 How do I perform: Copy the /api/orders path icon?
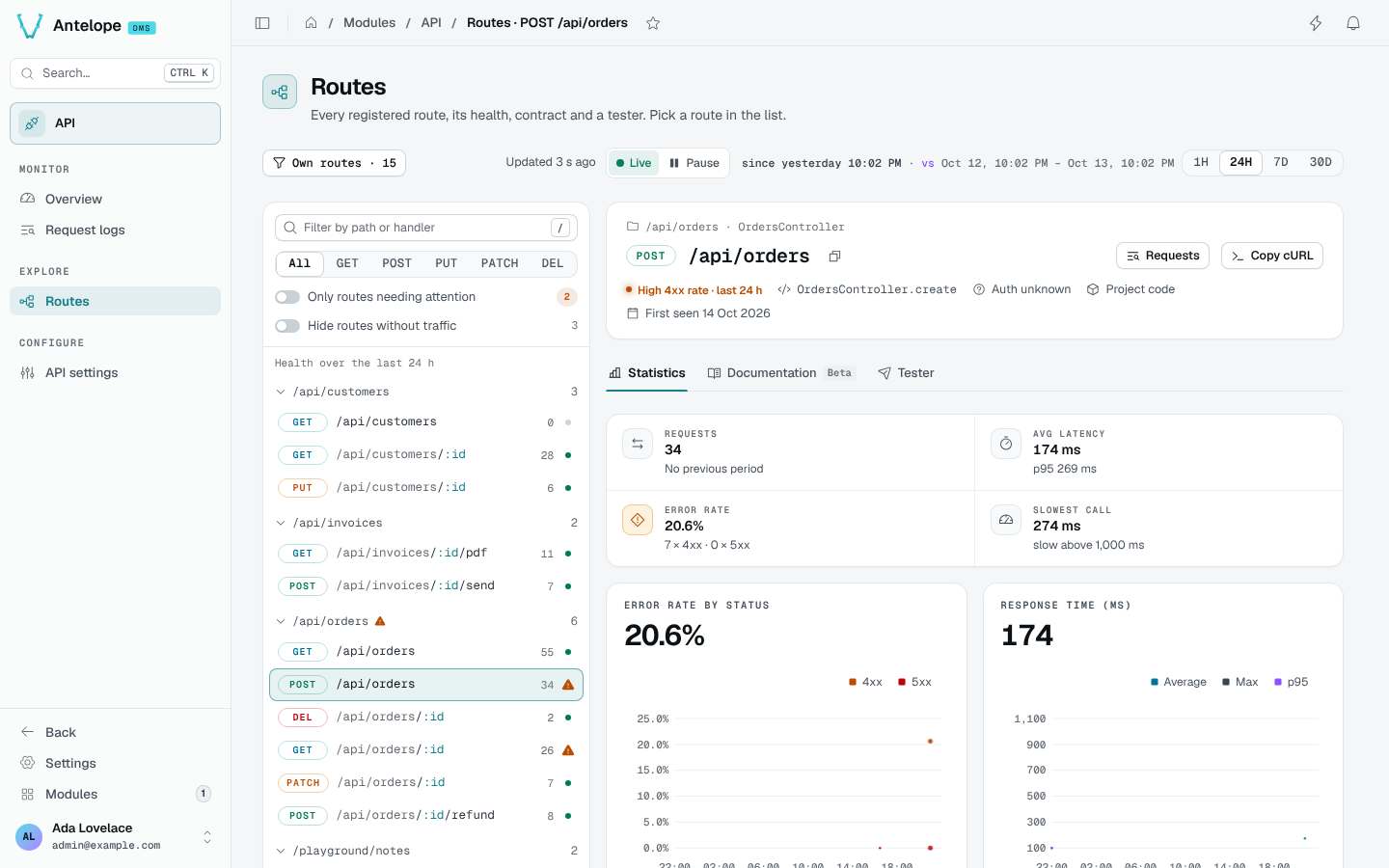click(834, 257)
